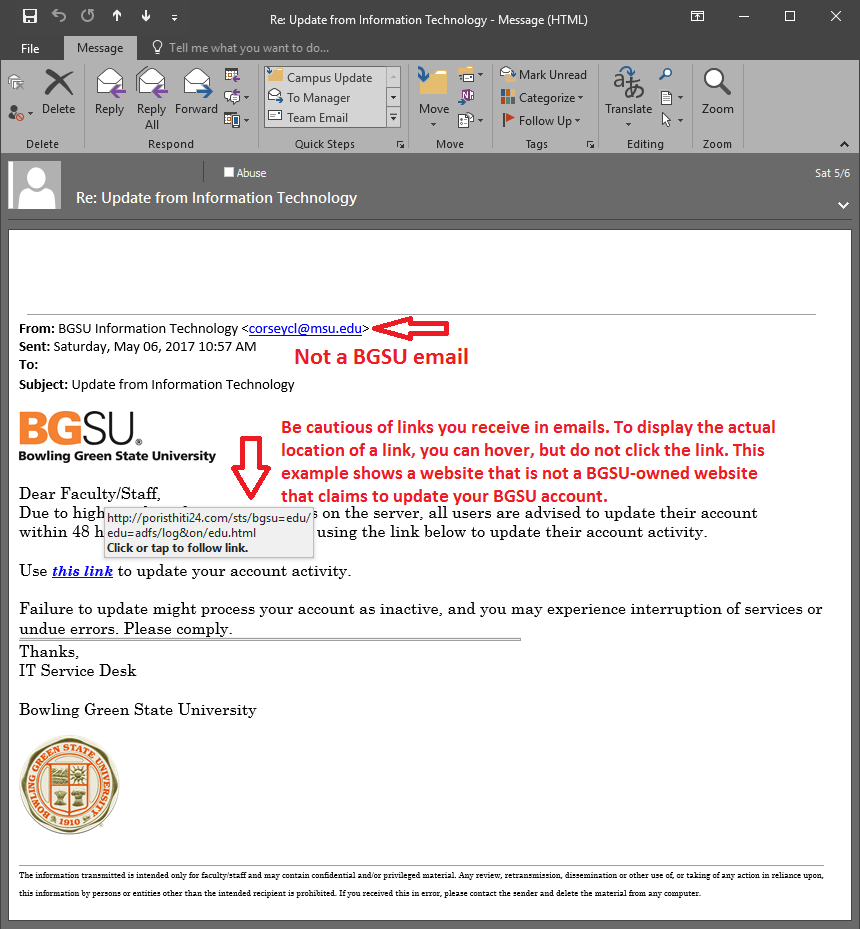Toggle the Abuse checkbox
Screen dimensions: 860x929
[229, 173]
